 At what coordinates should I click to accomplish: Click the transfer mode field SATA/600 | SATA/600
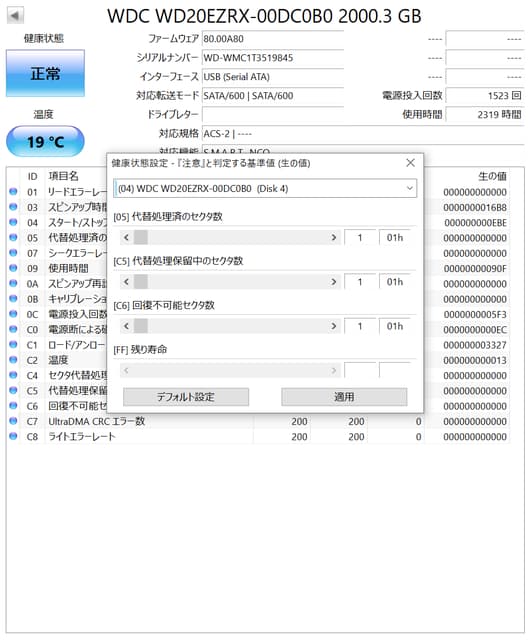point(273,96)
